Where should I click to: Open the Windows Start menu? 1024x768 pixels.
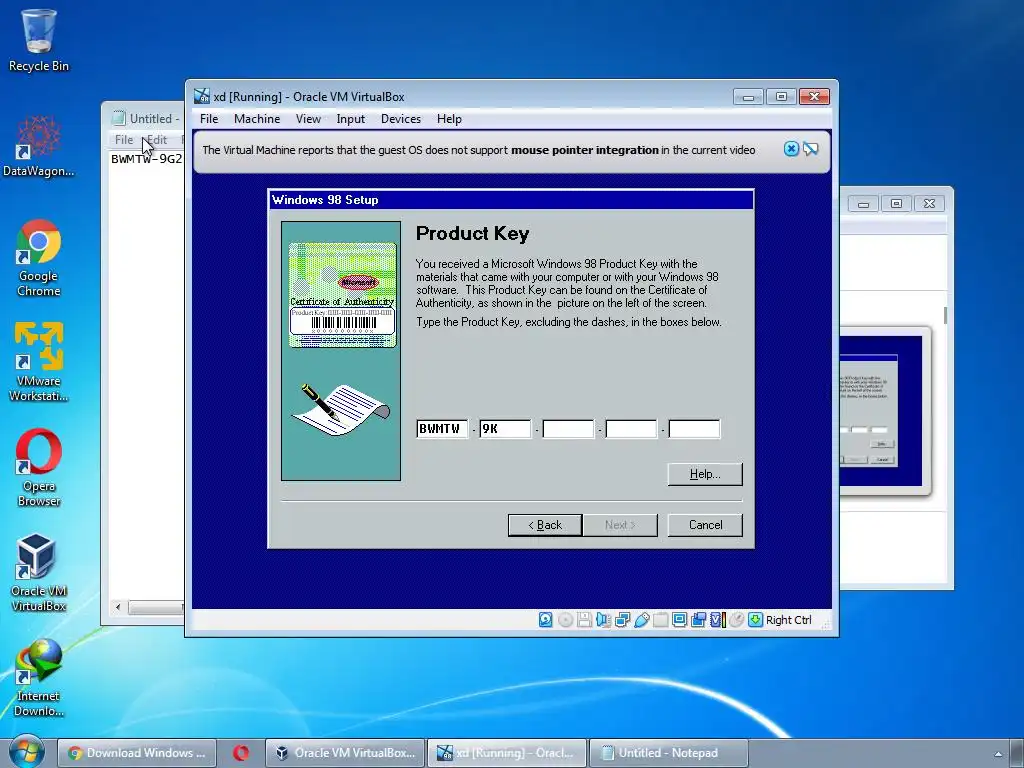(x=26, y=752)
